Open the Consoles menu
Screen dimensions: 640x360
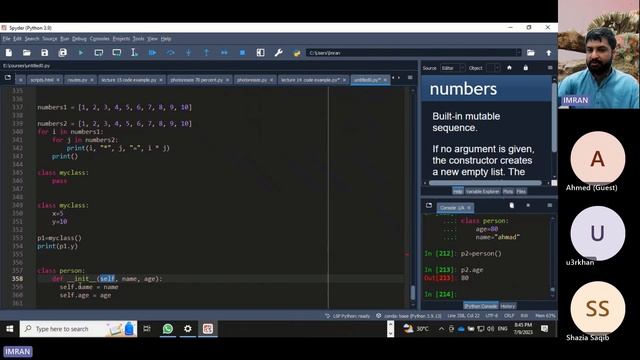[100, 39]
